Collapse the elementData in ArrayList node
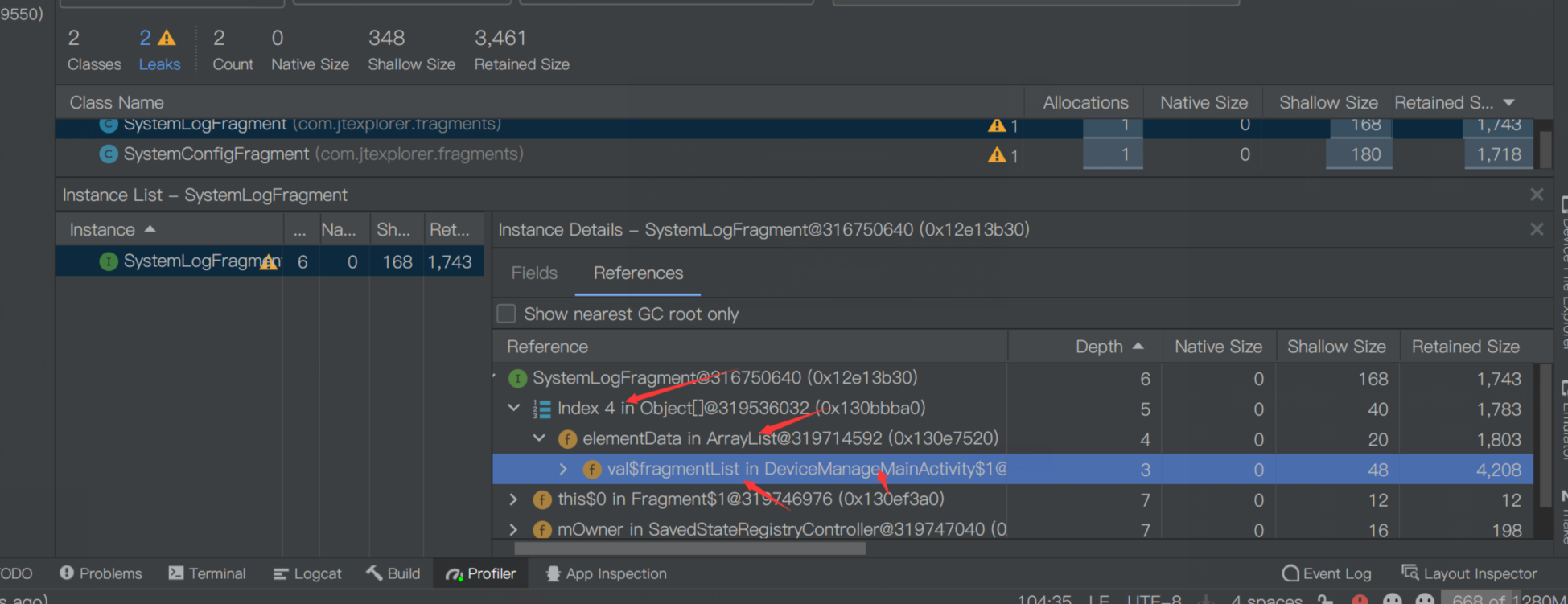 pos(539,439)
